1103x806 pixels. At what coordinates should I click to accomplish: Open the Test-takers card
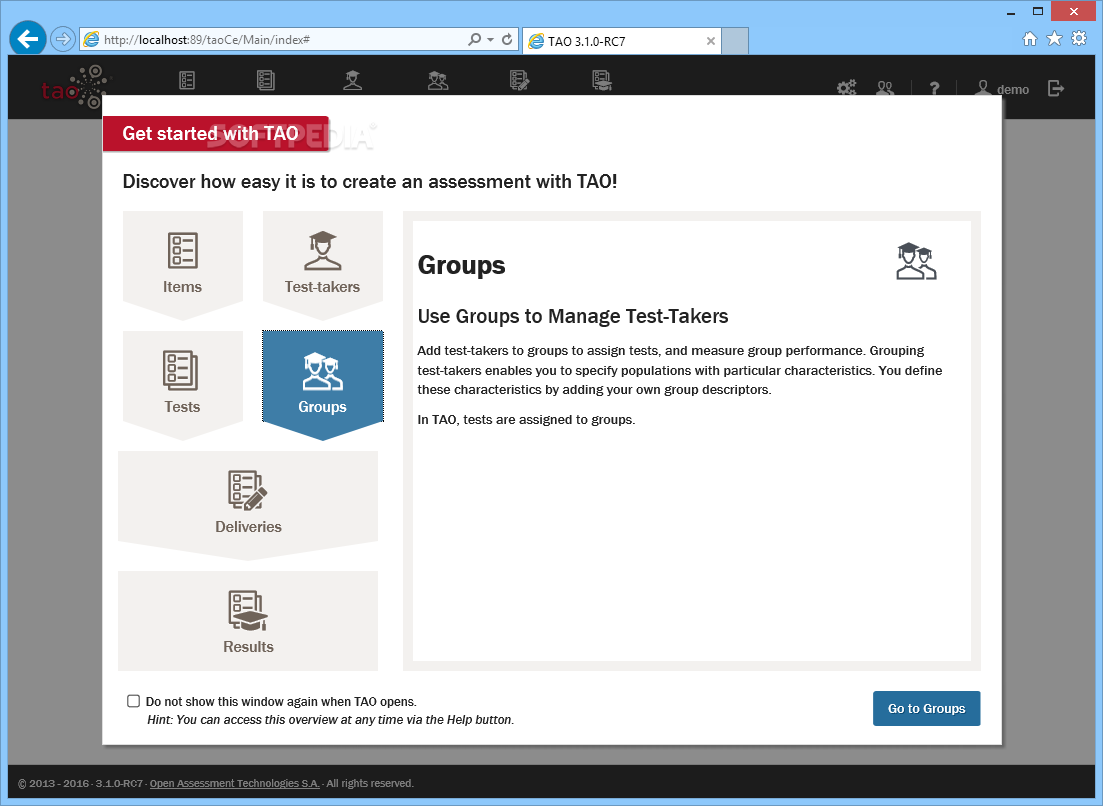point(322,263)
